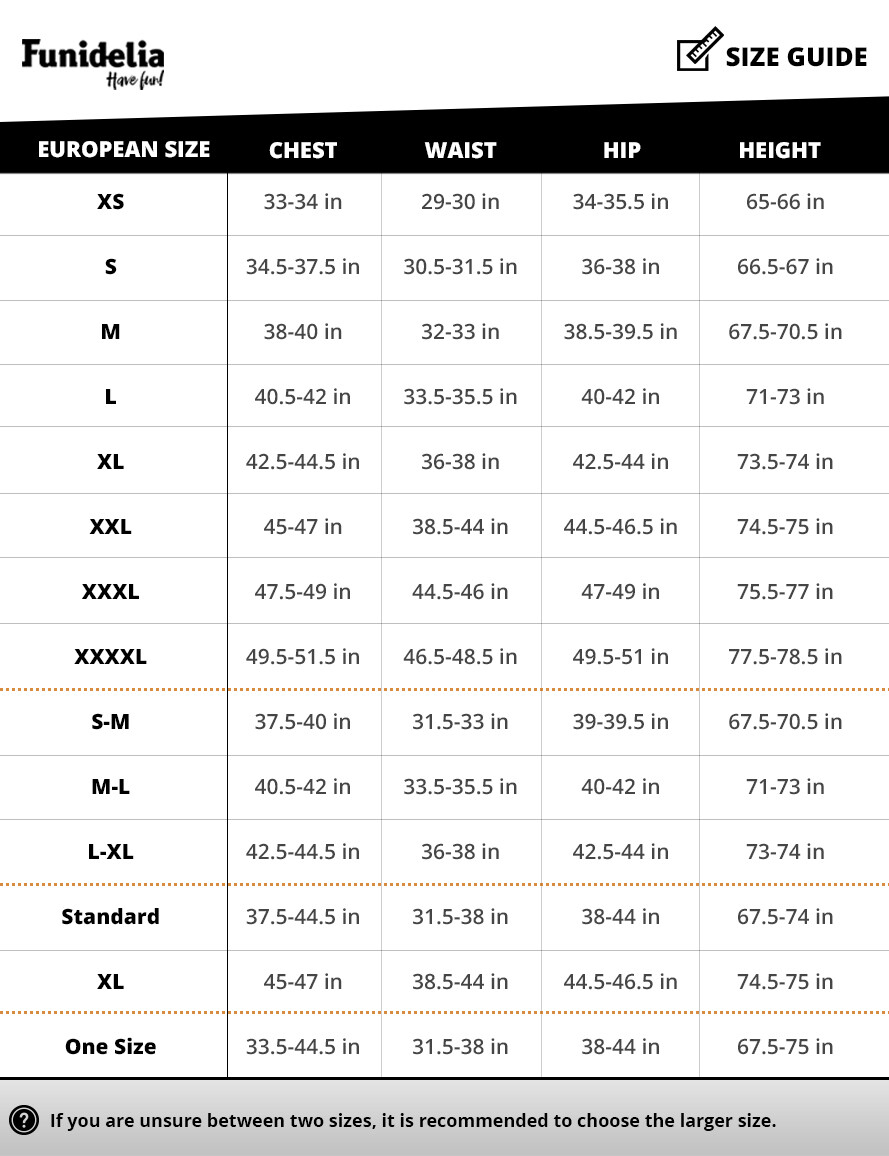Click the M-L size row label
889x1156 pixels.
click(111, 787)
